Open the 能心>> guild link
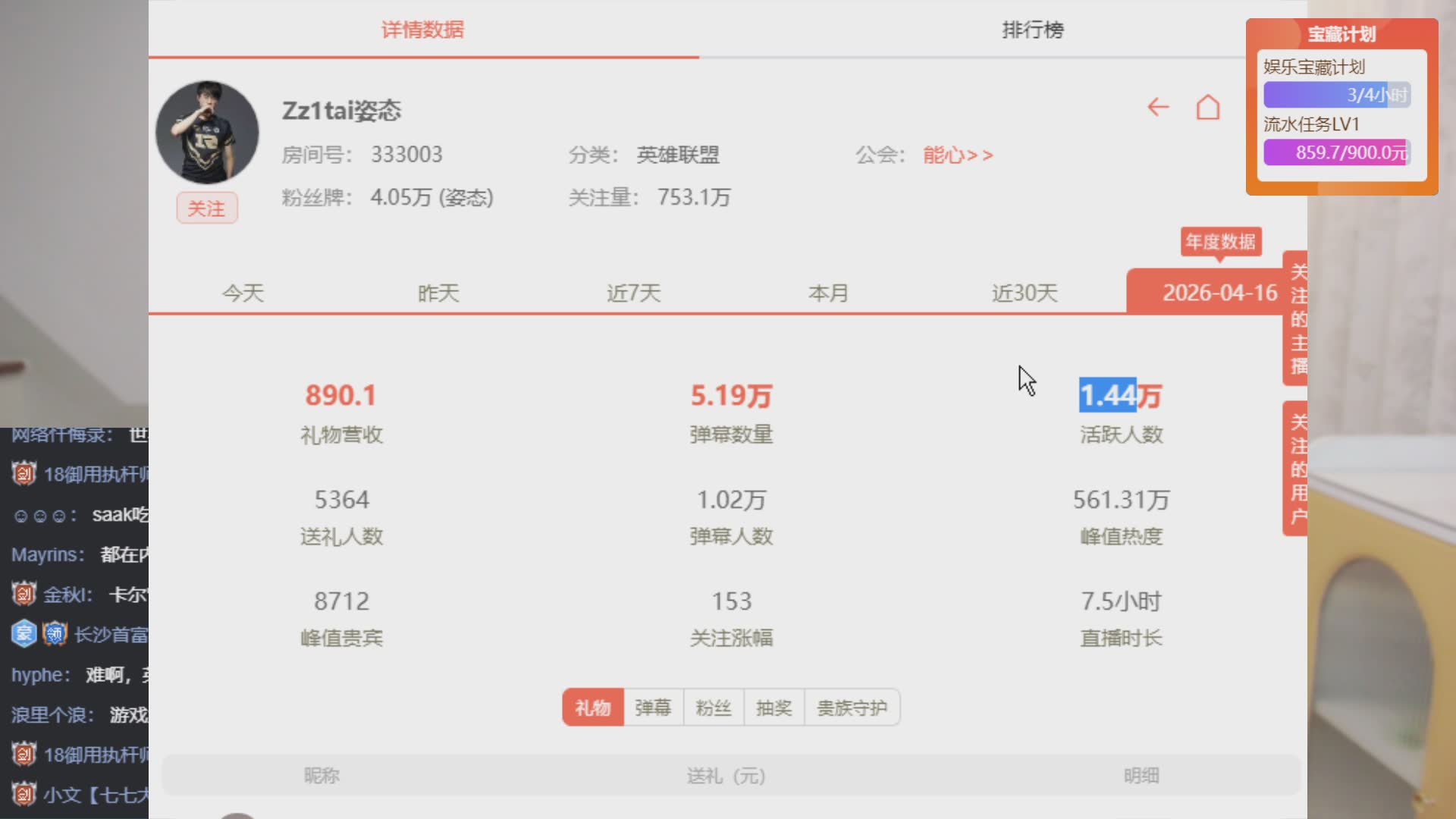This screenshot has height=819, width=1456. (x=957, y=155)
